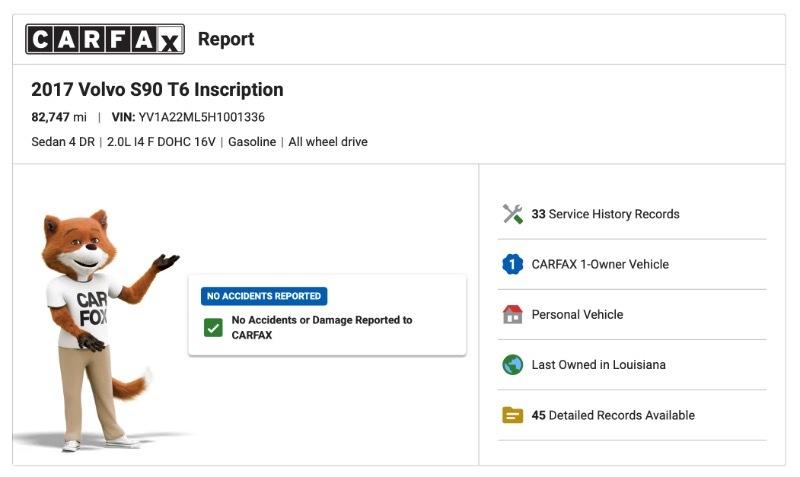The width and height of the screenshot is (800, 477).
Task: Click the Sedan 4 DR text
Action: [x=63, y=142]
